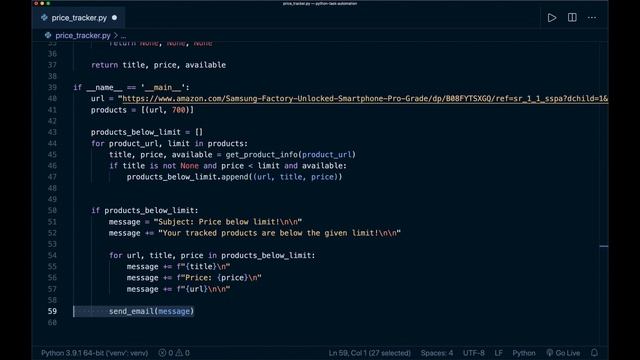
Task: Click the if __name__ == '__main__' line
Action: [x=131, y=88]
